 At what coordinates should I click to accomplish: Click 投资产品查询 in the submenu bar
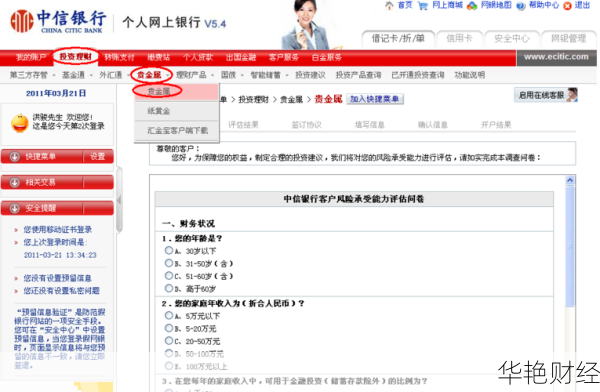(358, 75)
